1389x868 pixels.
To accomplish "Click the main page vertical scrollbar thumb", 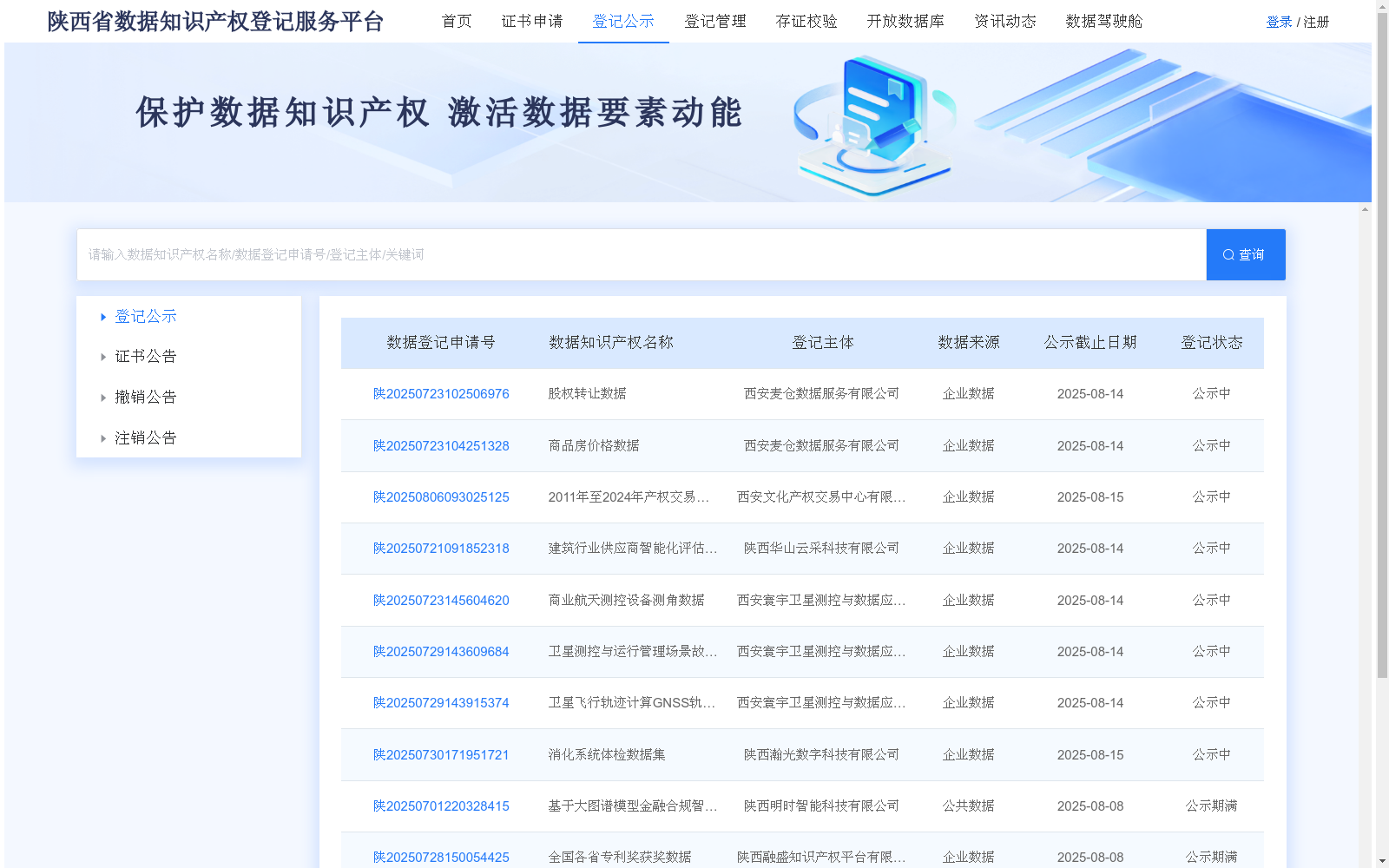I will pyautogui.click(x=1382, y=345).
